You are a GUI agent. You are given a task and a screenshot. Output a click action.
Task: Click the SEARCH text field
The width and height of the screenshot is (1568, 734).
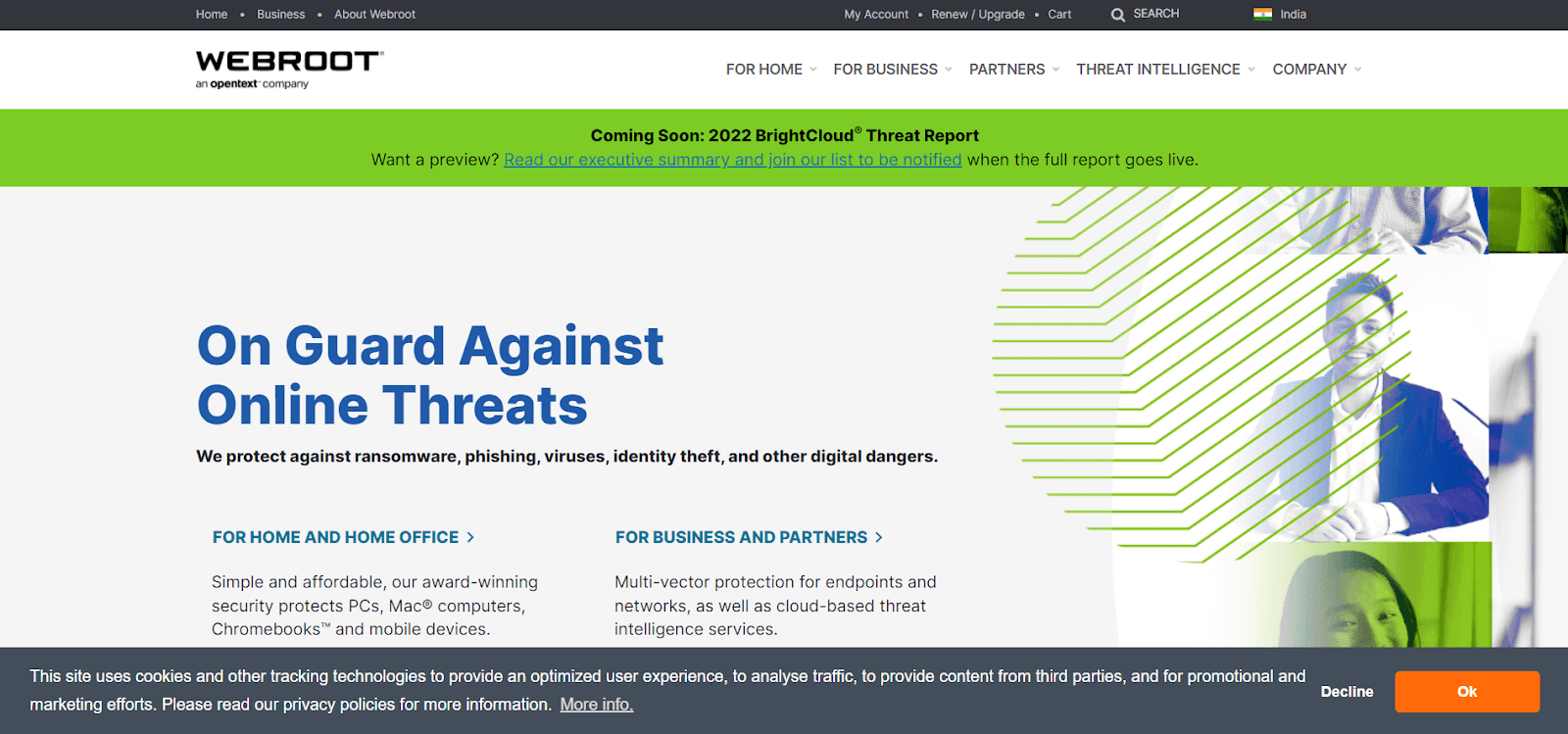[x=1156, y=14]
